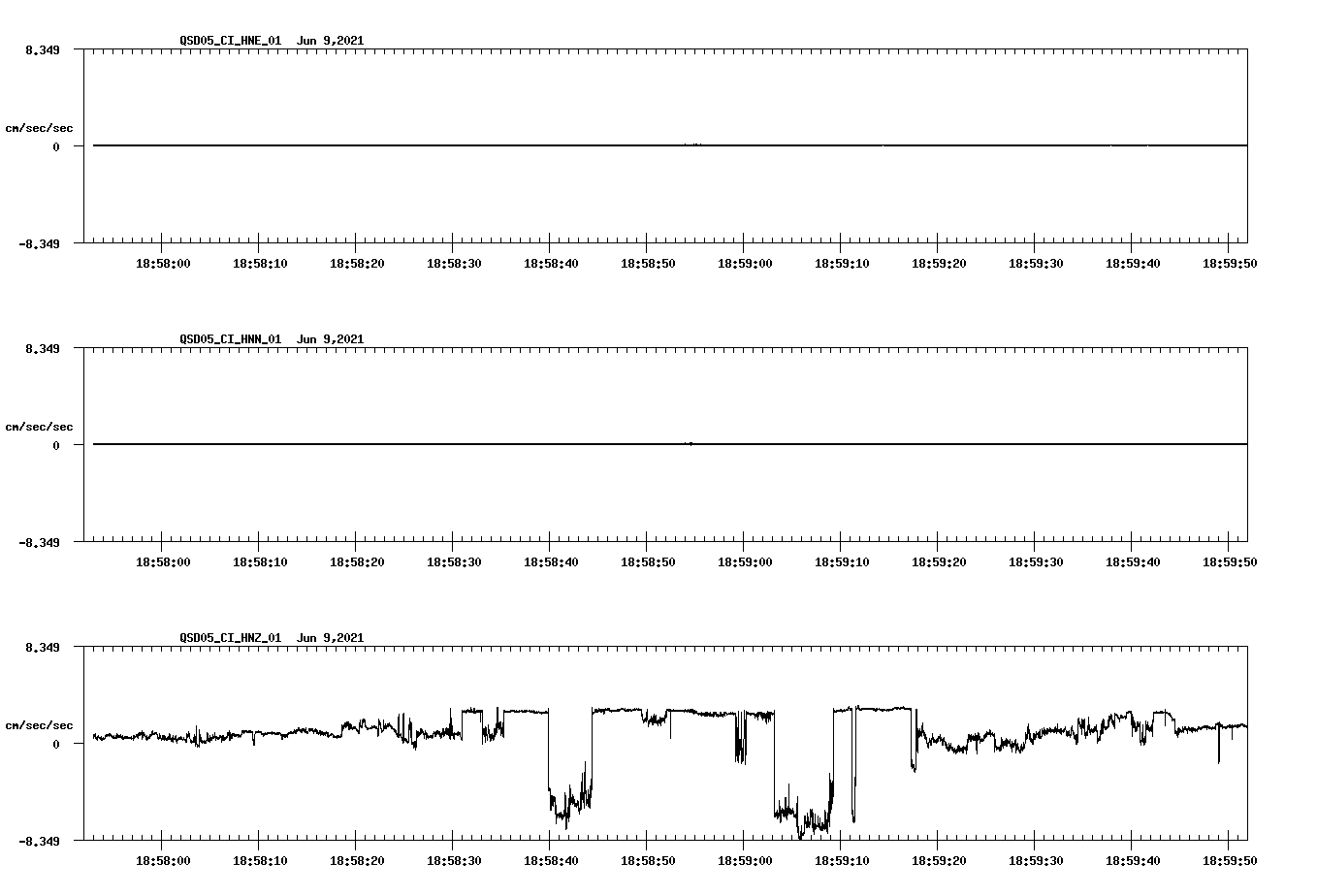The height and width of the screenshot is (896, 1317).
Task: Click the QSD05_CI_HNE_01 chart title
Action: tap(272, 41)
